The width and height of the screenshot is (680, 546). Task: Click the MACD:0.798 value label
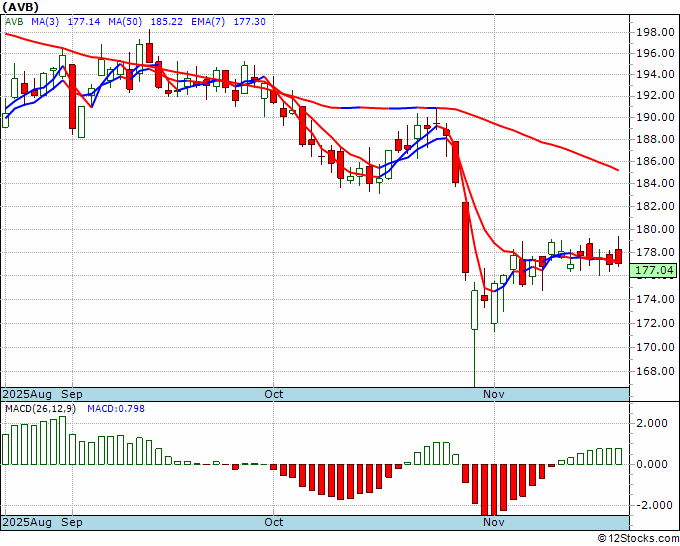116,409
